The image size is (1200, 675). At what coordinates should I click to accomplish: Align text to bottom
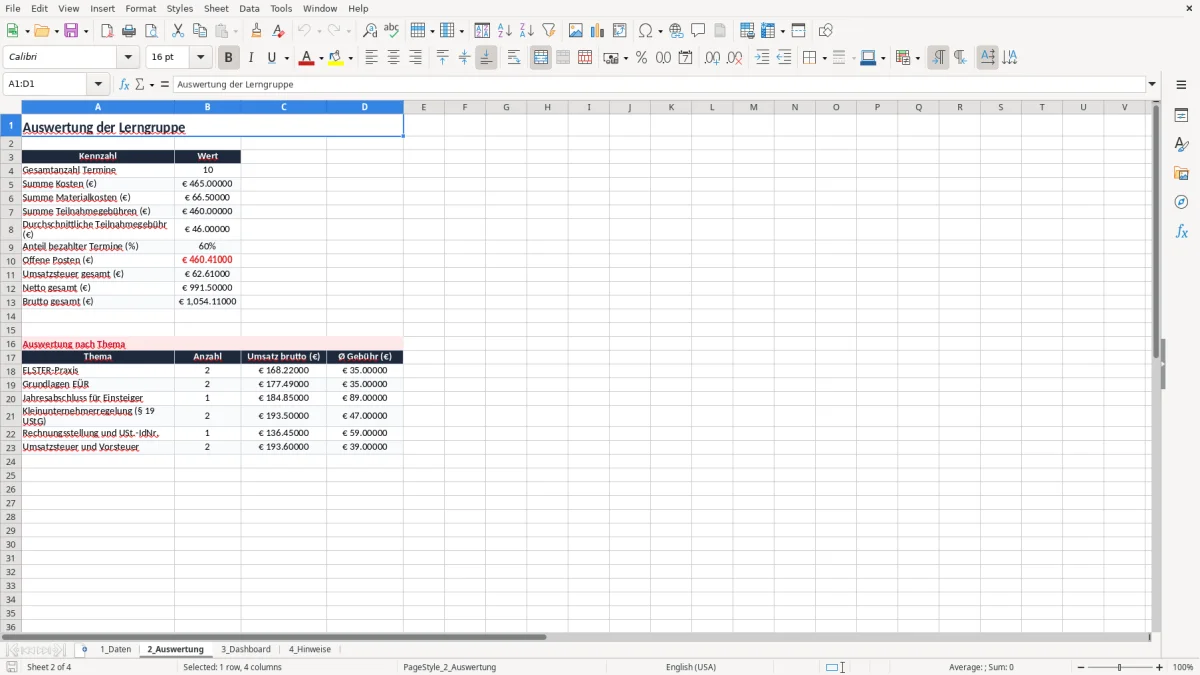[486, 58]
